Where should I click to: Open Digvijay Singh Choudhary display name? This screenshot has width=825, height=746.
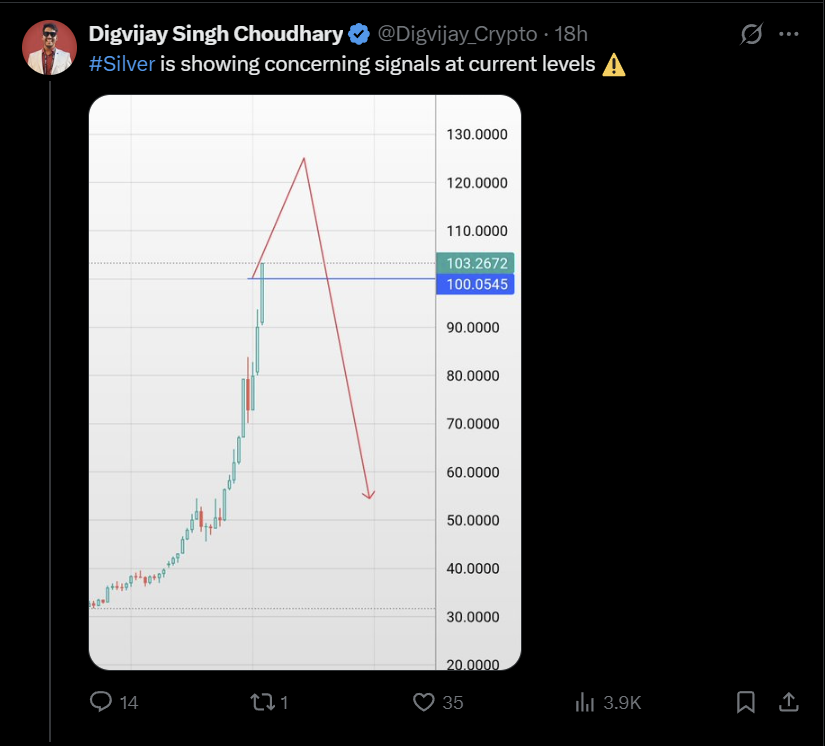tap(216, 34)
